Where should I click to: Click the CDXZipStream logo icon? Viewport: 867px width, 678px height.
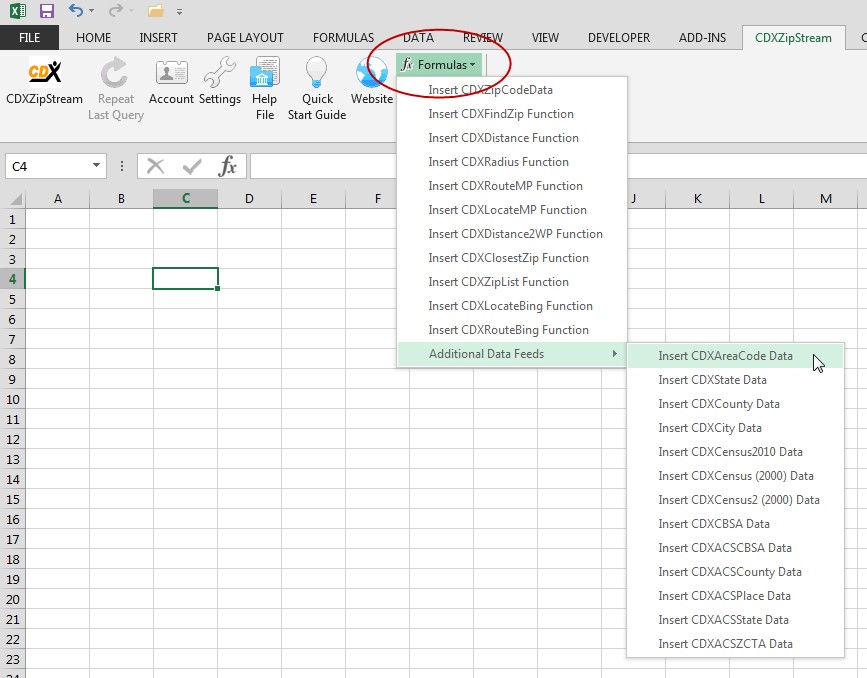(45, 72)
